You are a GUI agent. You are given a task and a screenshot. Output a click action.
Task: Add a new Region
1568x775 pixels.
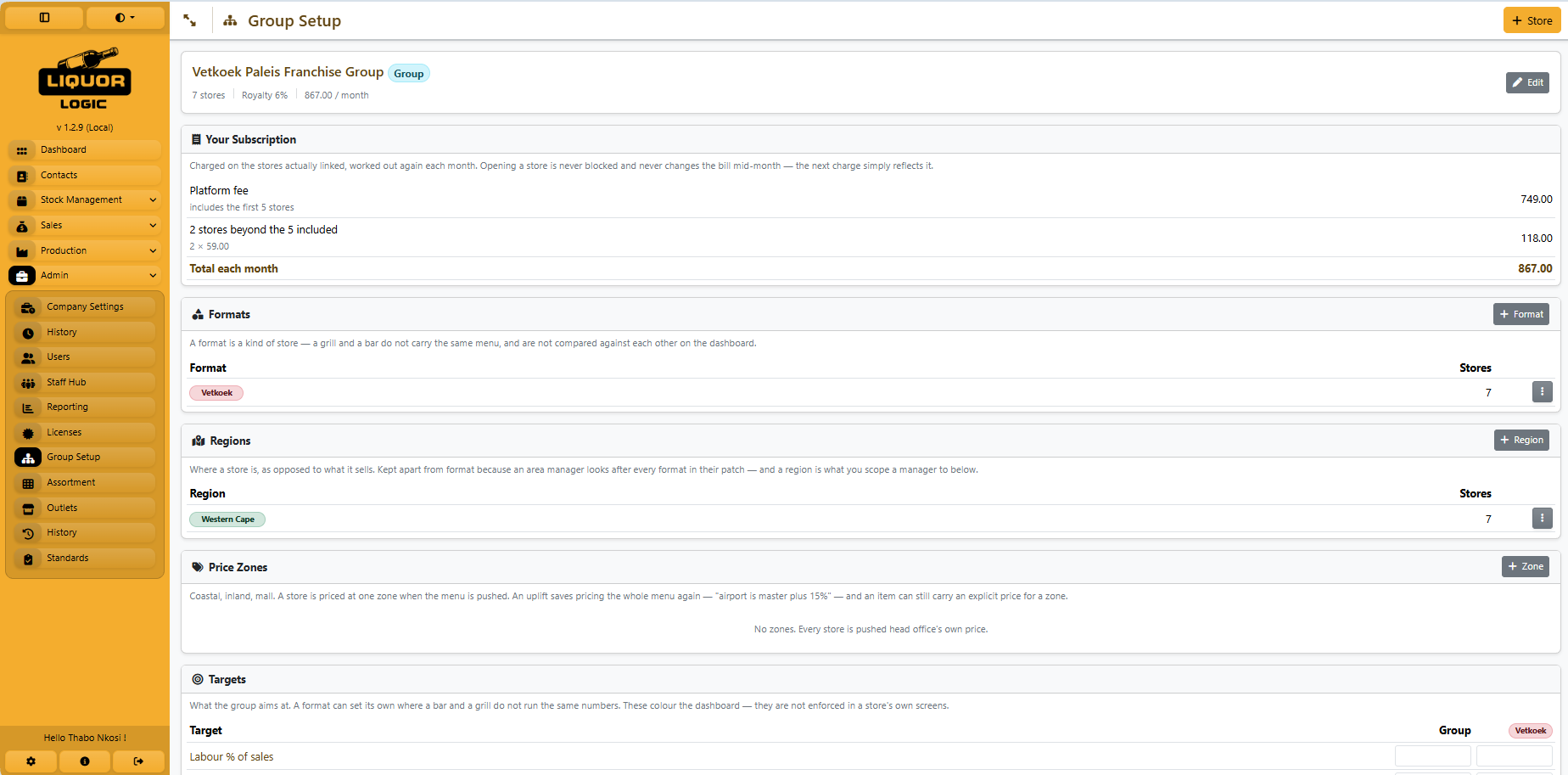click(1521, 440)
